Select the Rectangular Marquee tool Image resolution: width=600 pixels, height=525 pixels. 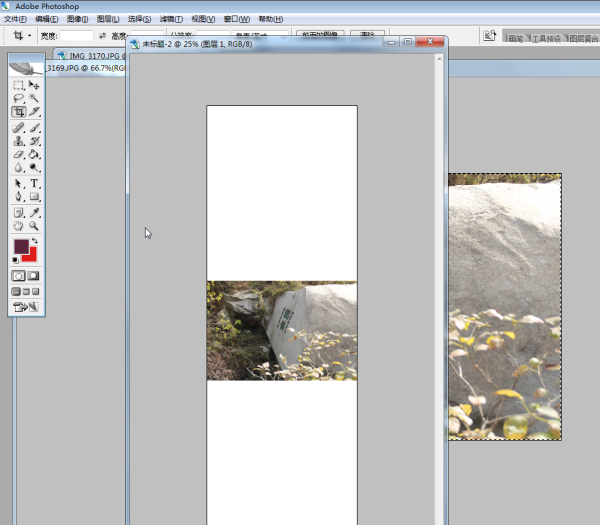pos(18,85)
